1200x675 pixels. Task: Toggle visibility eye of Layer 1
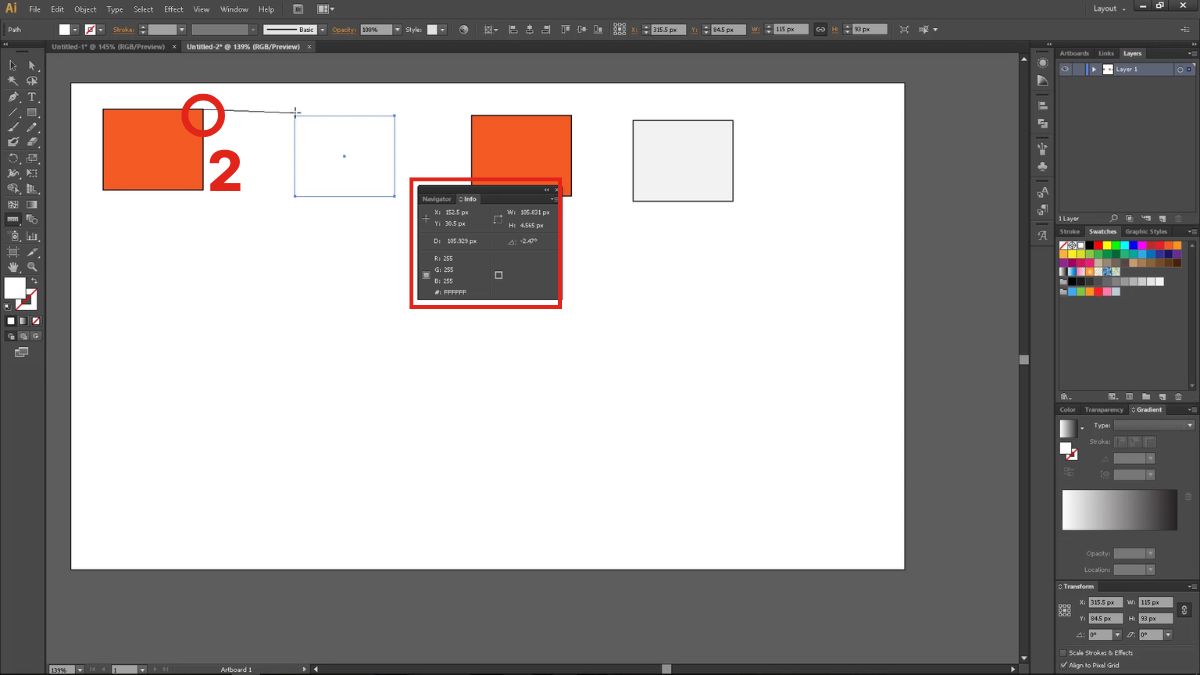(1065, 69)
